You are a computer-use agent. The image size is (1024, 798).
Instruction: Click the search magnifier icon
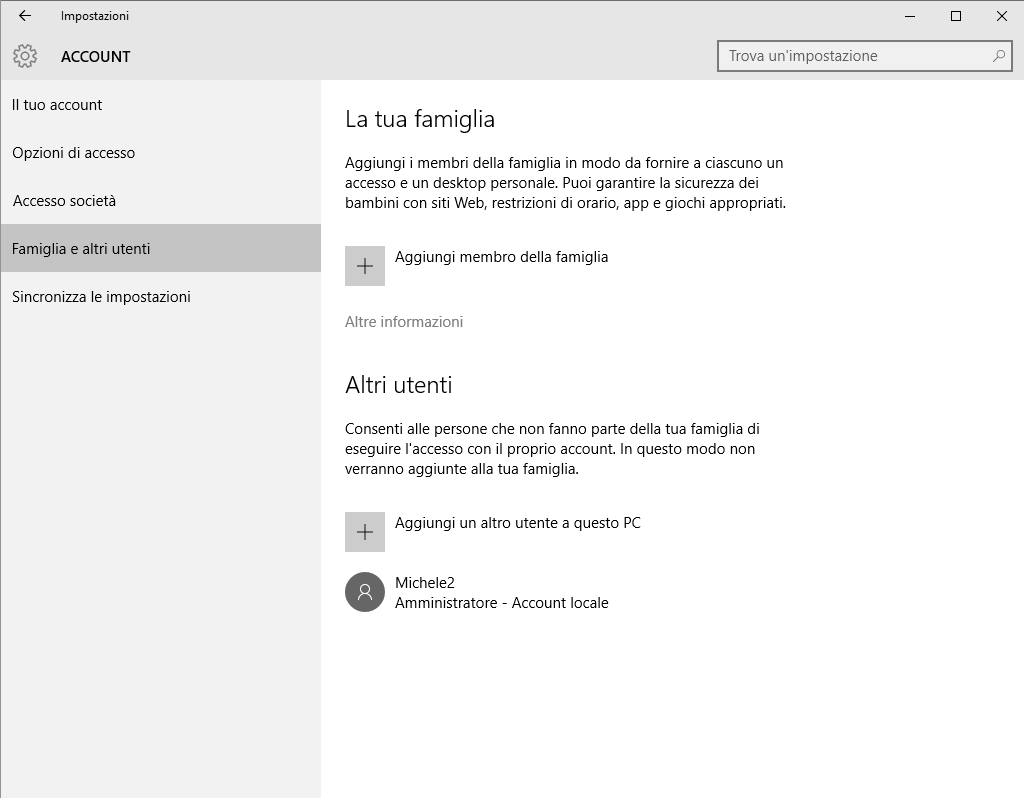coord(999,56)
